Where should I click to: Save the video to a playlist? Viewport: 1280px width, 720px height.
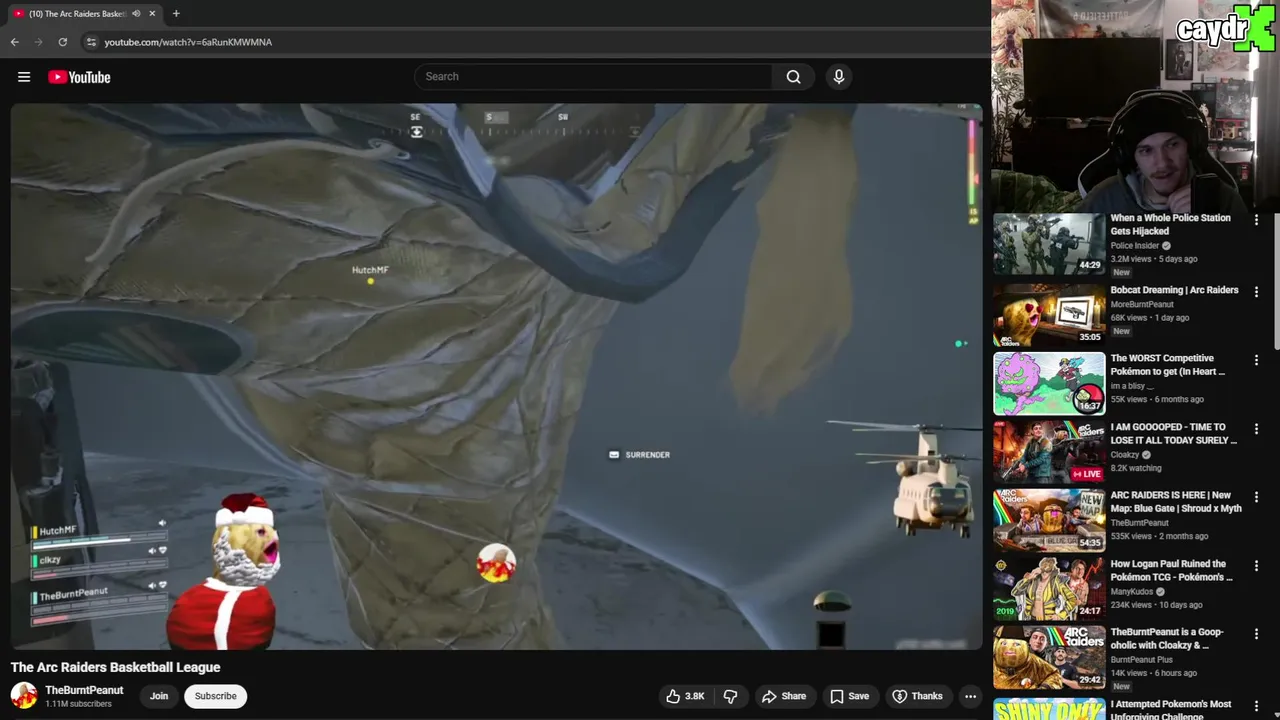click(x=849, y=696)
